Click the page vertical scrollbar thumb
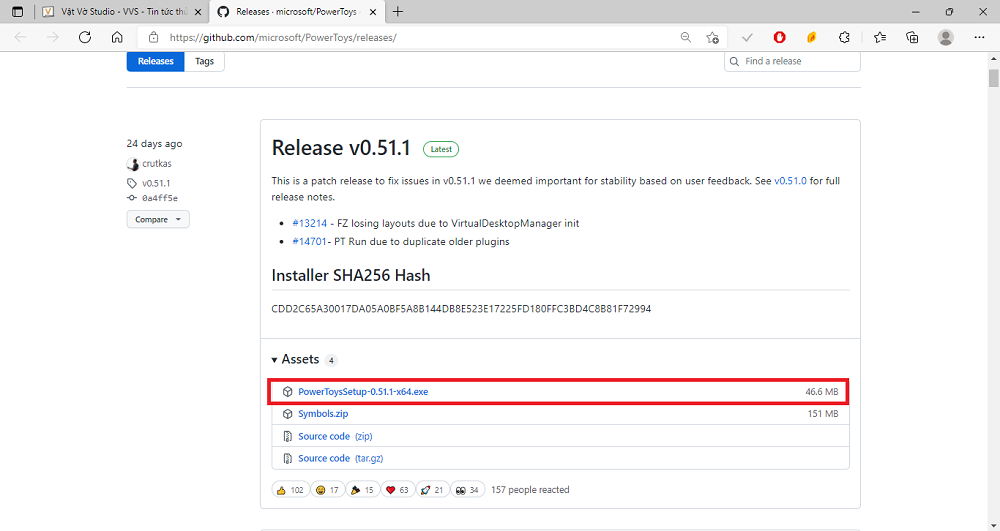Image resolution: width=1000 pixels, height=531 pixels. (x=994, y=78)
